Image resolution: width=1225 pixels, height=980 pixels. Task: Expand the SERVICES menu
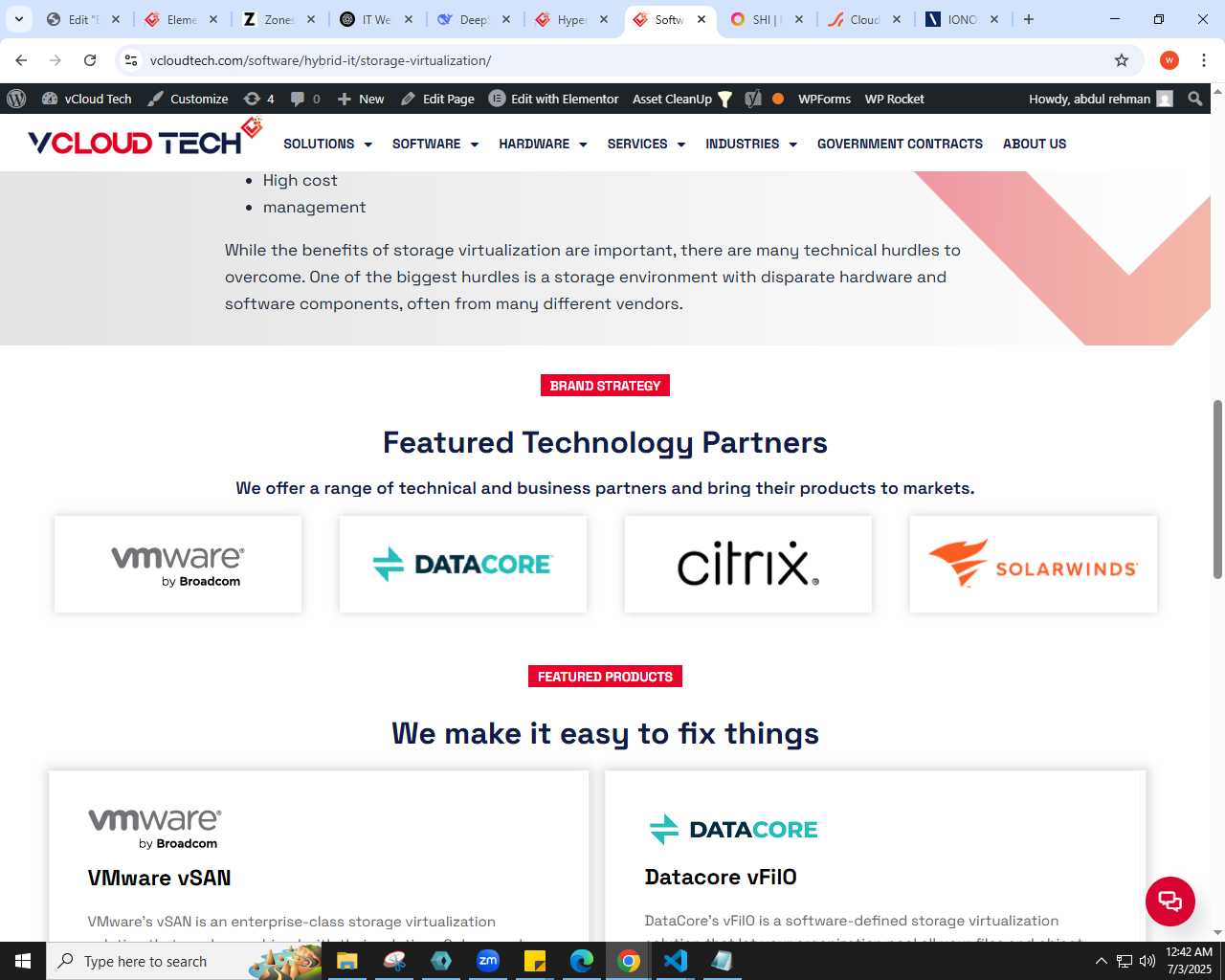pyautogui.click(x=646, y=144)
